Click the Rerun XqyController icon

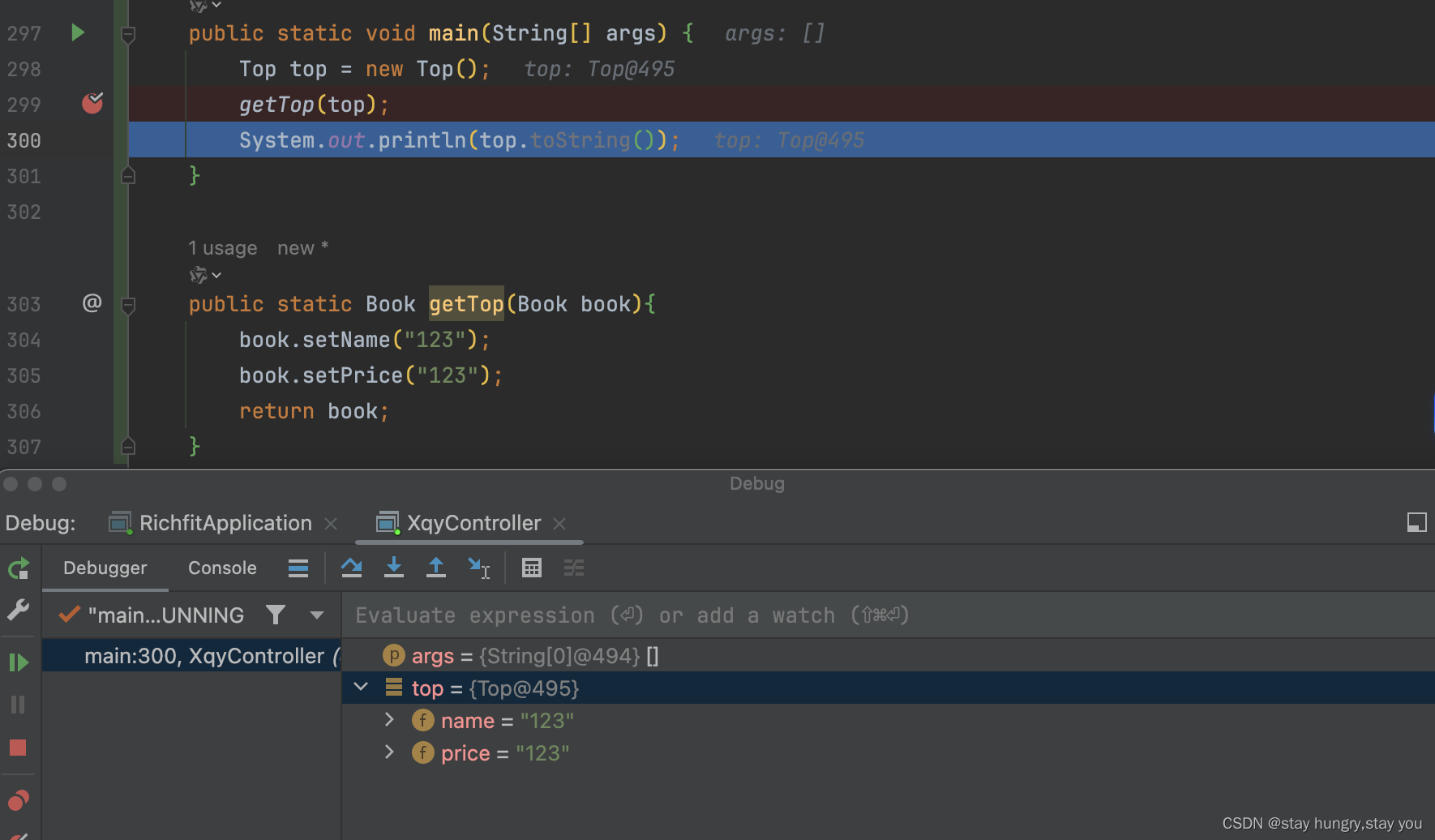(19, 568)
